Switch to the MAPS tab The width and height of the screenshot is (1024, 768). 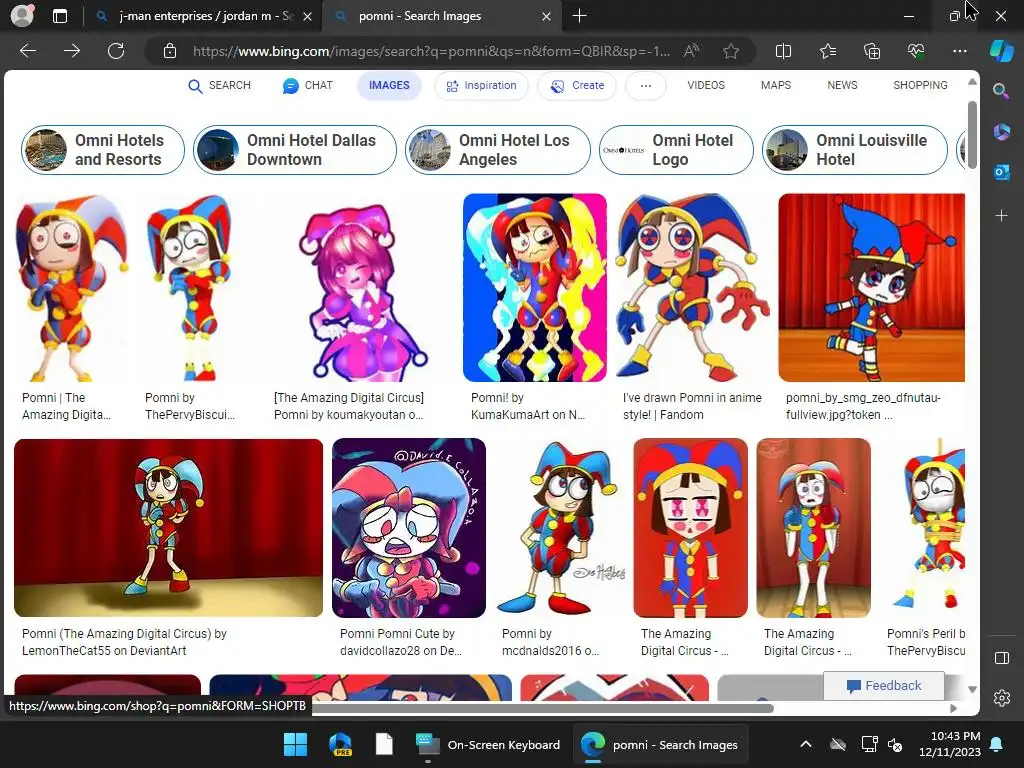tap(776, 86)
